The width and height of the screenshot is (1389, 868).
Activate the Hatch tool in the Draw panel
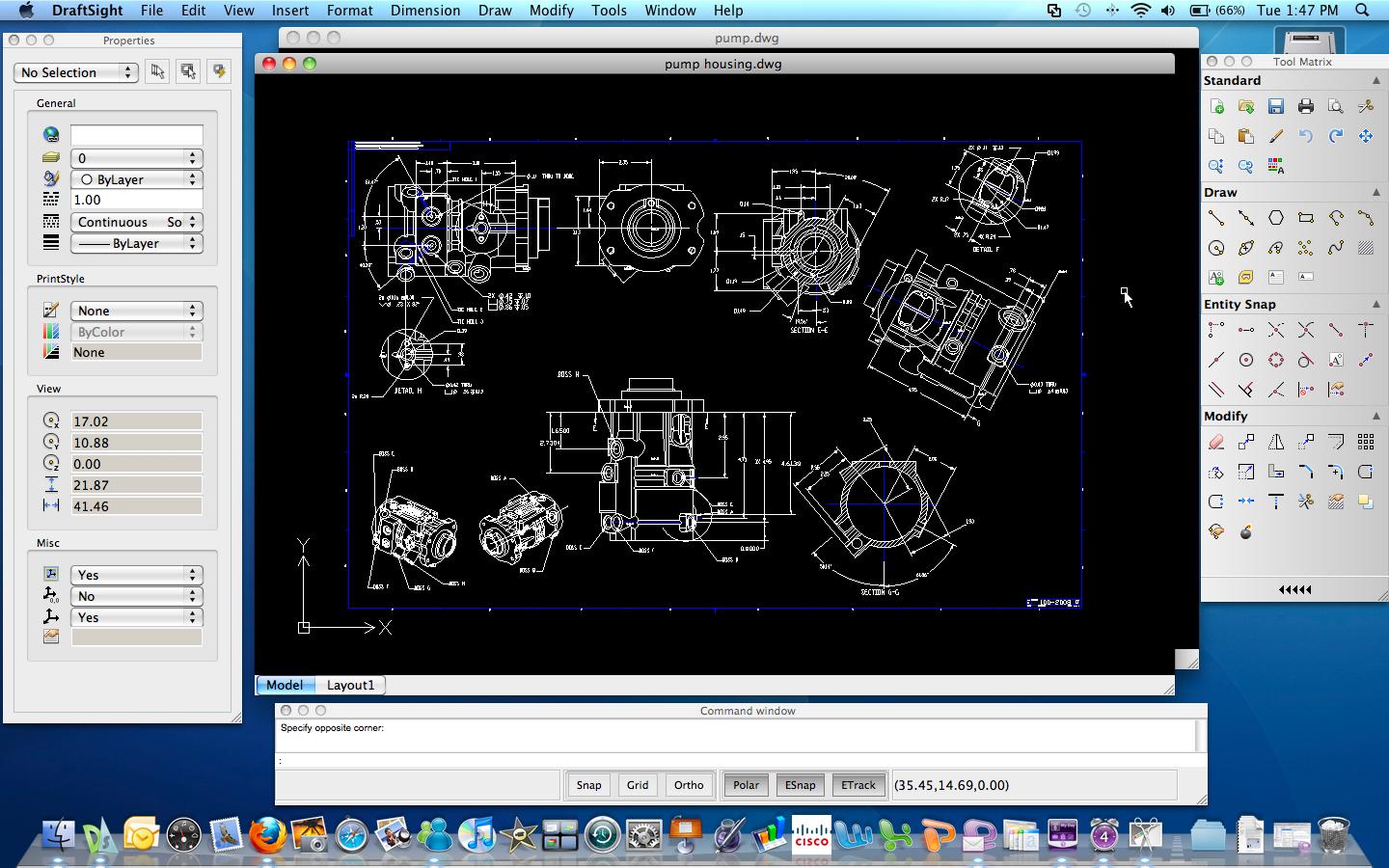pos(1366,248)
